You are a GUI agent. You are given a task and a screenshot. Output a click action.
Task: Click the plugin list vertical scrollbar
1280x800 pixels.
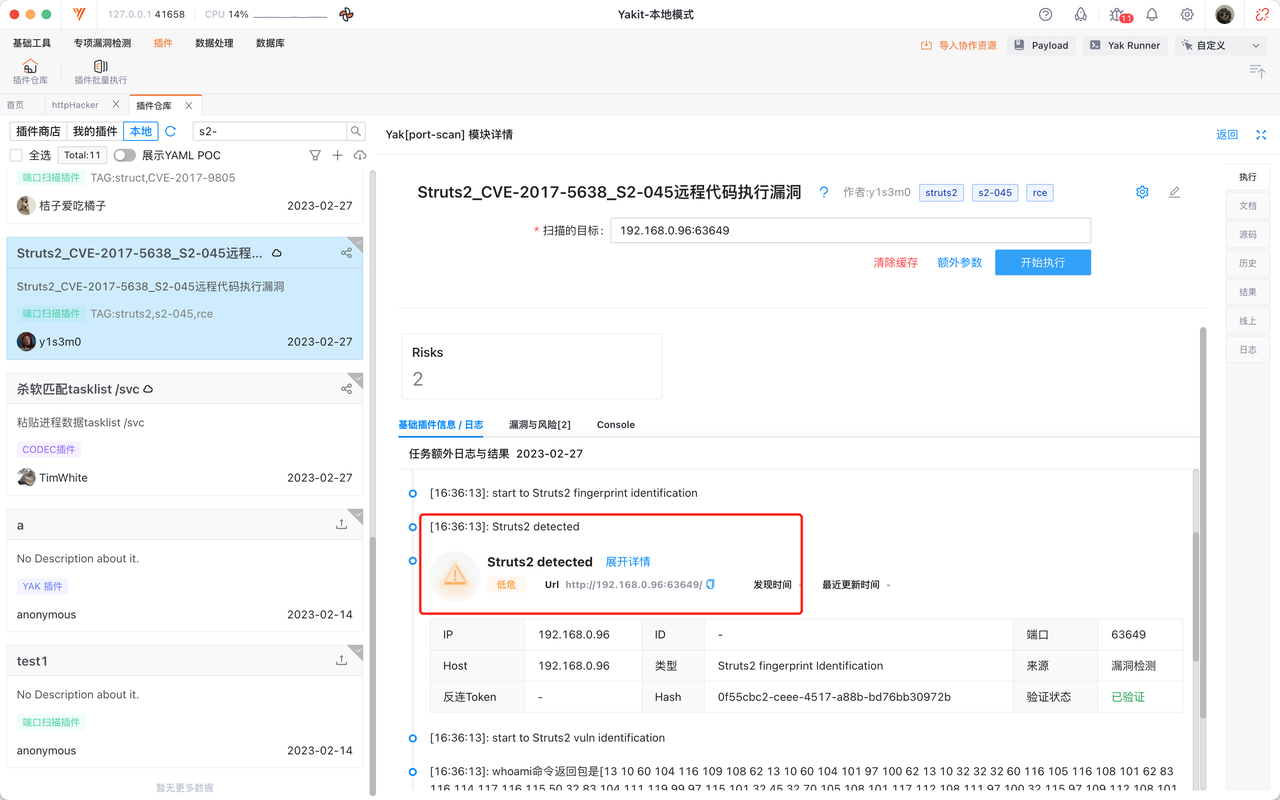click(374, 666)
